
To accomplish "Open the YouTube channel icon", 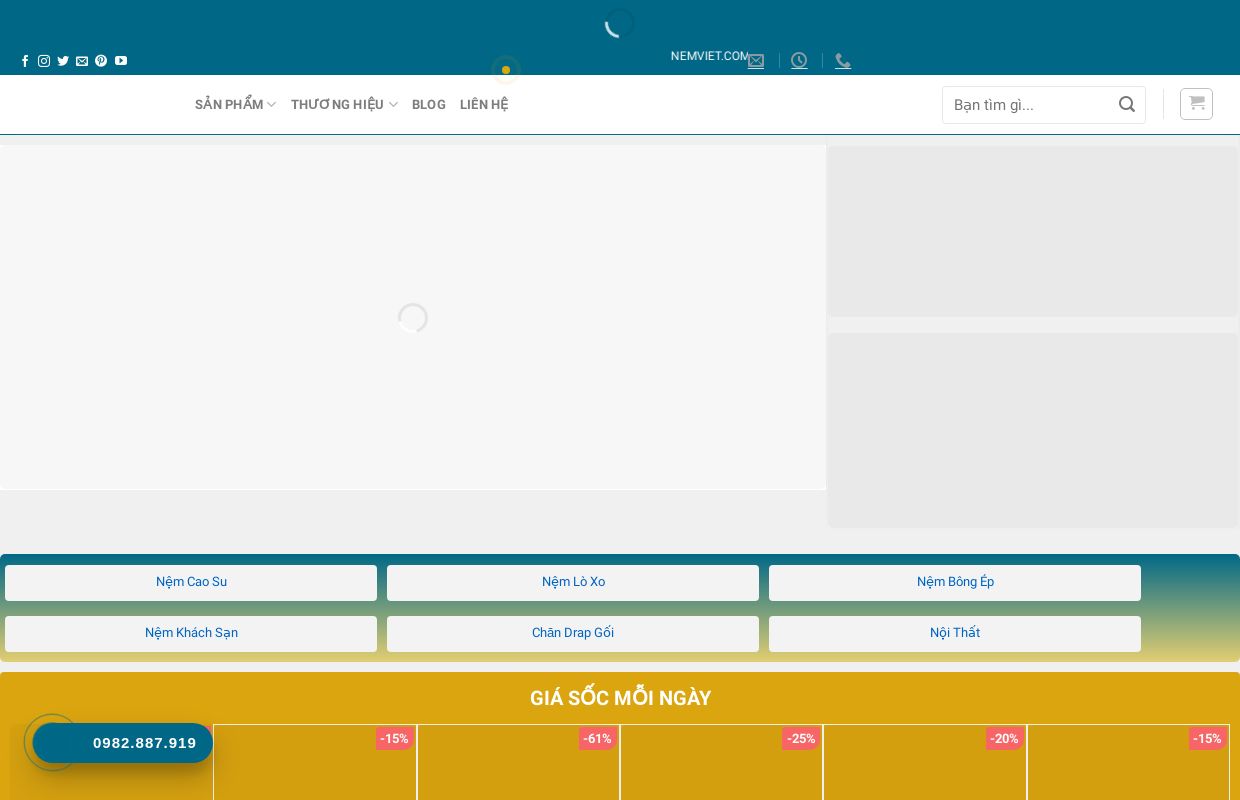I will (121, 61).
